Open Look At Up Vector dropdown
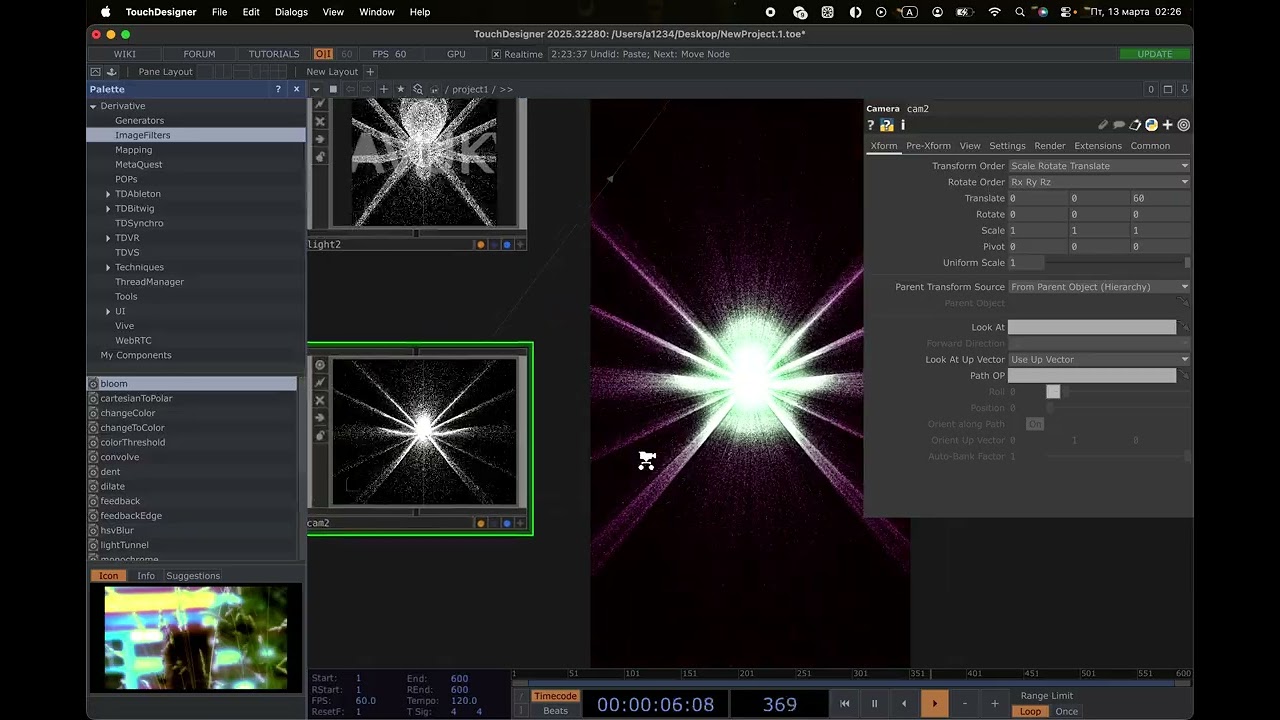1280x720 pixels. pyautogui.click(x=1099, y=359)
